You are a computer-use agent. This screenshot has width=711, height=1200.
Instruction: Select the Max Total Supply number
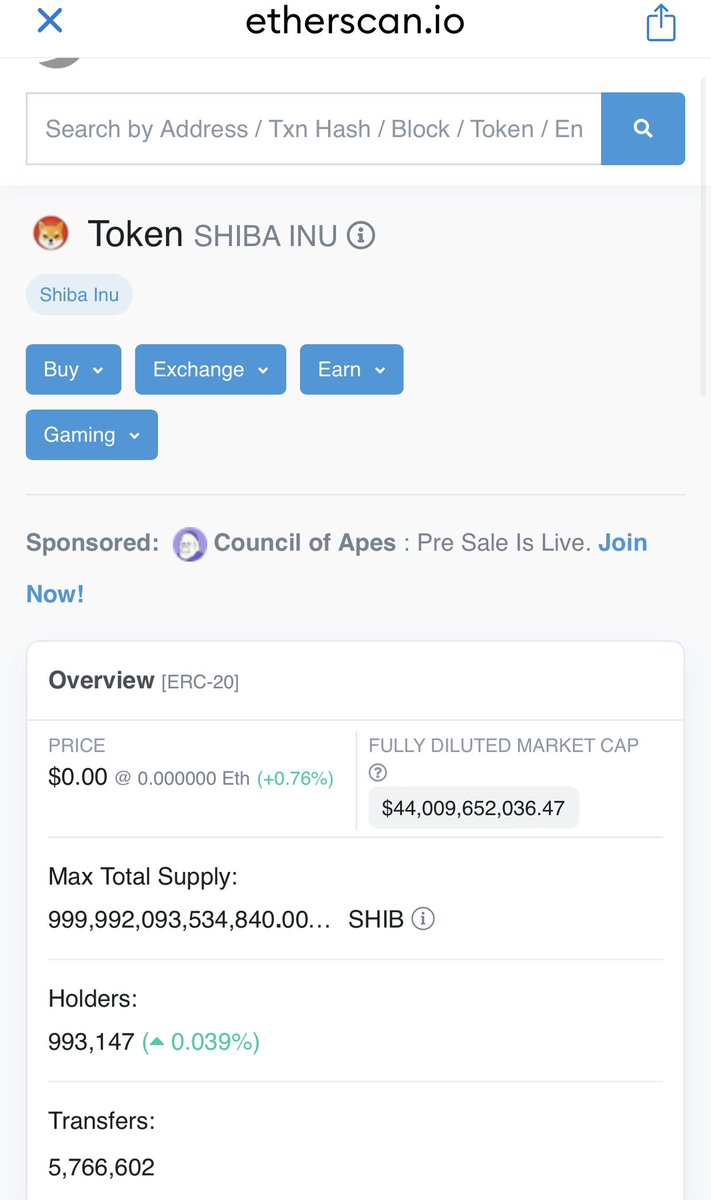click(x=190, y=919)
